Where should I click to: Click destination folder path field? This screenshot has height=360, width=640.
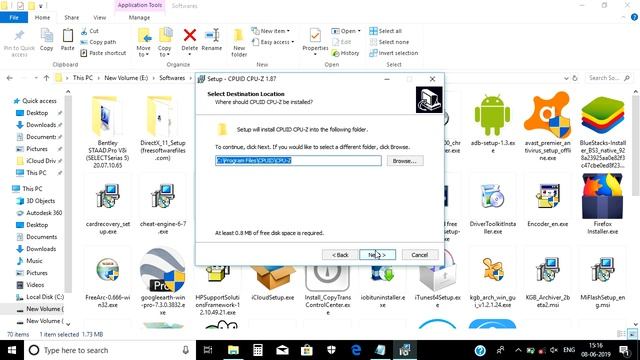[298, 160]
